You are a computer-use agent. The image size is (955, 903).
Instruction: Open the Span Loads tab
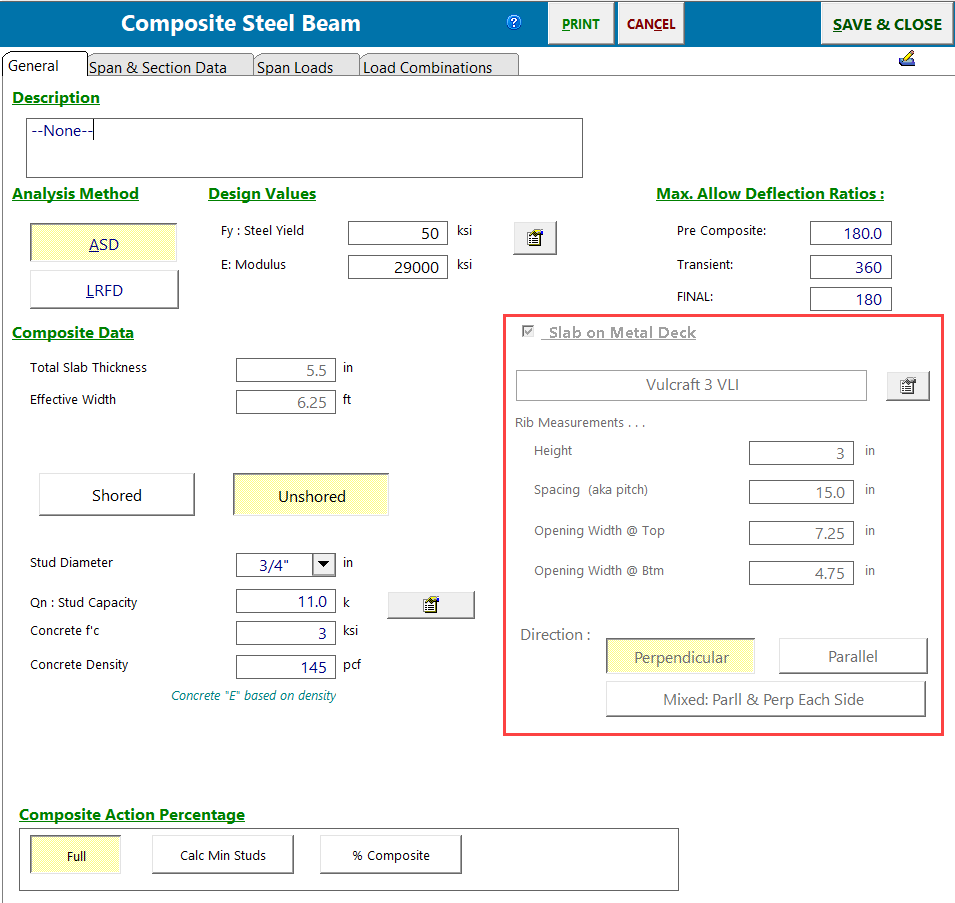[x=294, y=67]
